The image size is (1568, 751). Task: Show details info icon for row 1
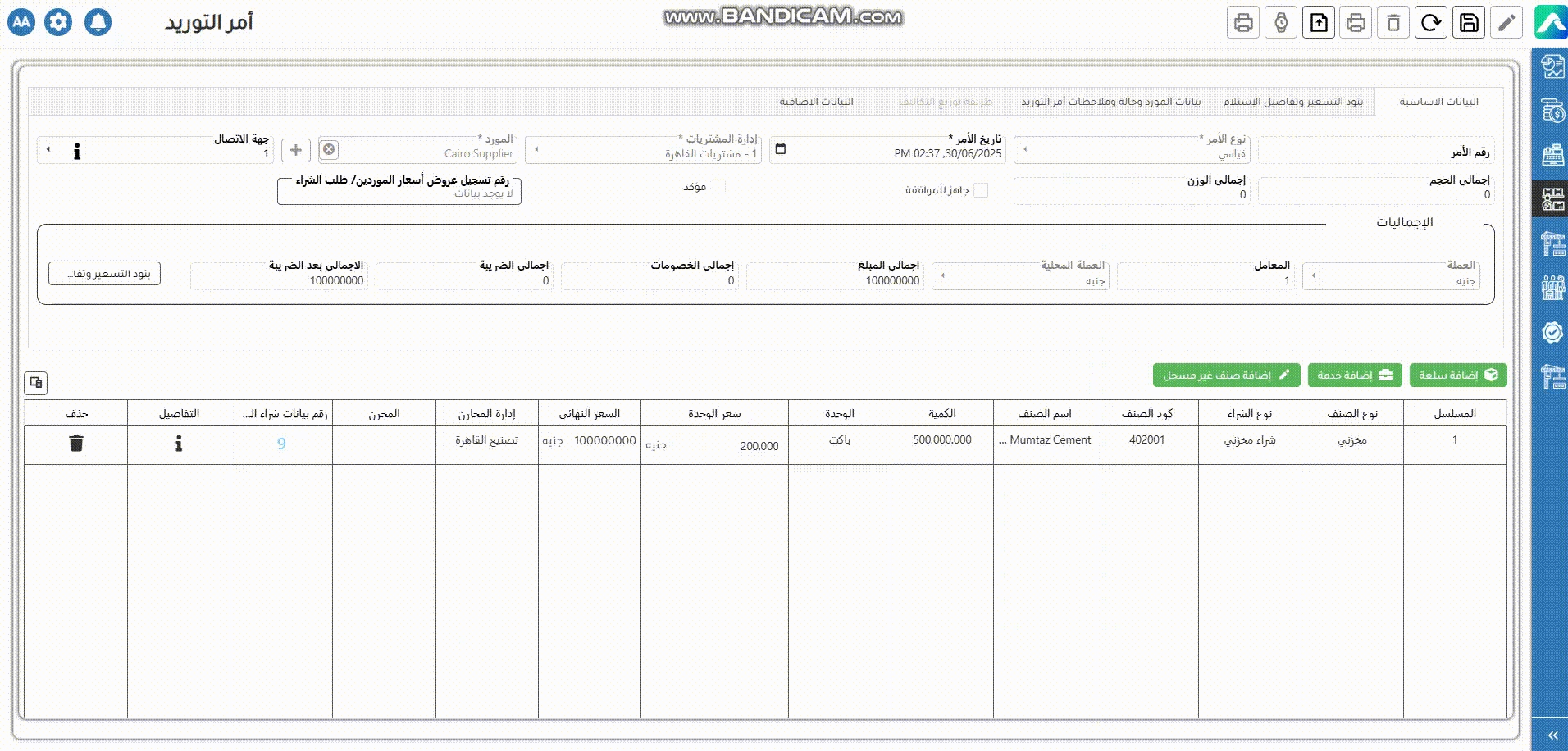pos(179,444)
